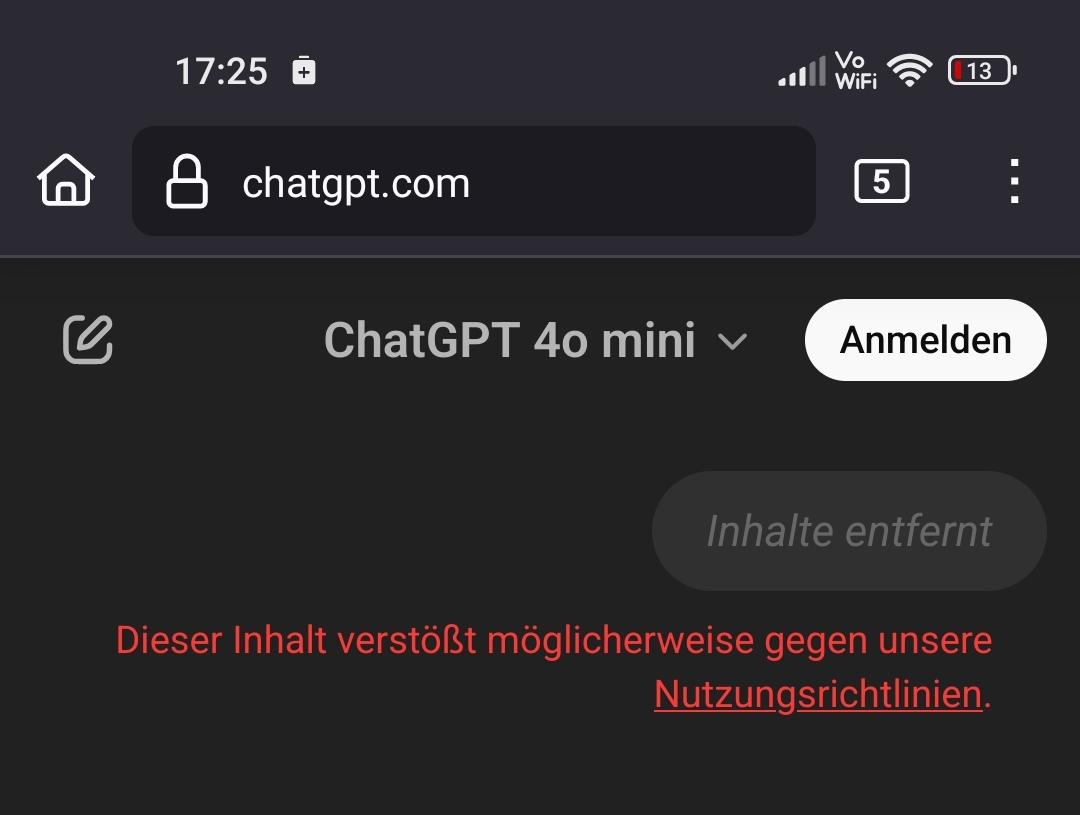The width and height of the screenshot is (1080, 815).
Task: Open the three-dot browser menu
Action: coord(1014,181)
